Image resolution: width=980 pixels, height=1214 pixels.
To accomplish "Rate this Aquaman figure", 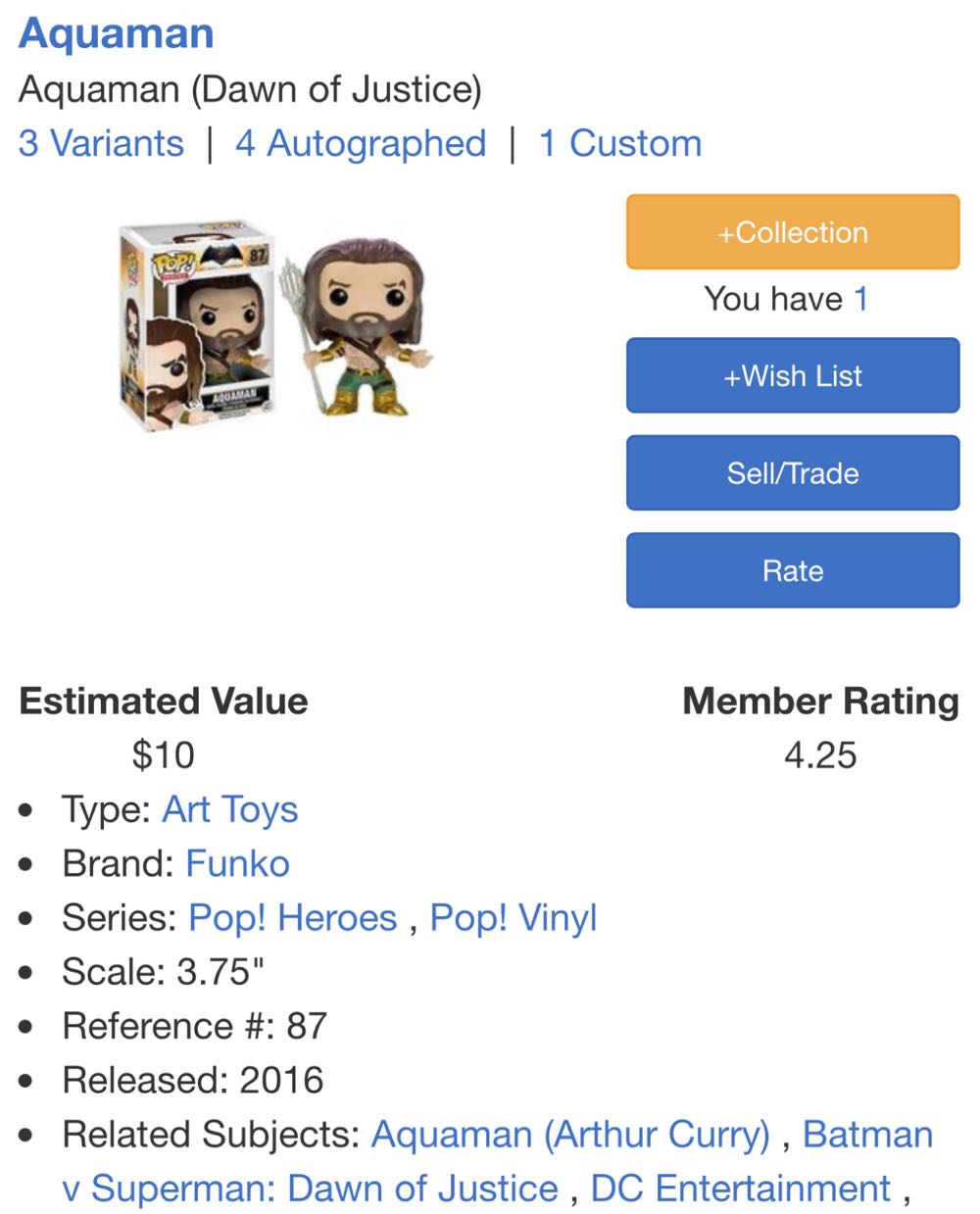I will pos(791,570).
